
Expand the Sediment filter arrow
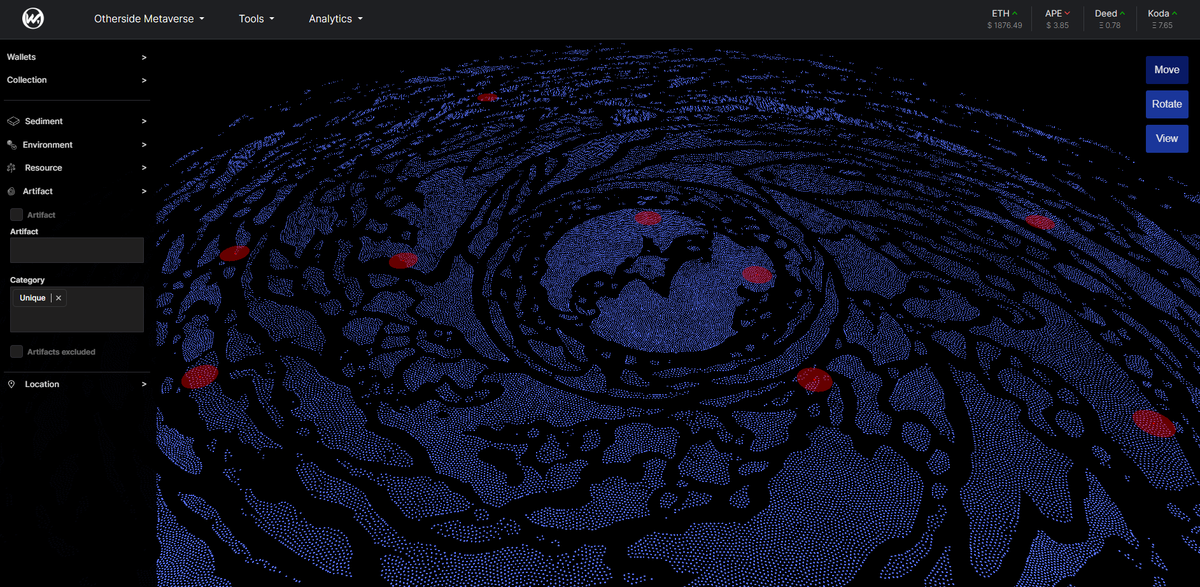[x=144, y=121]
